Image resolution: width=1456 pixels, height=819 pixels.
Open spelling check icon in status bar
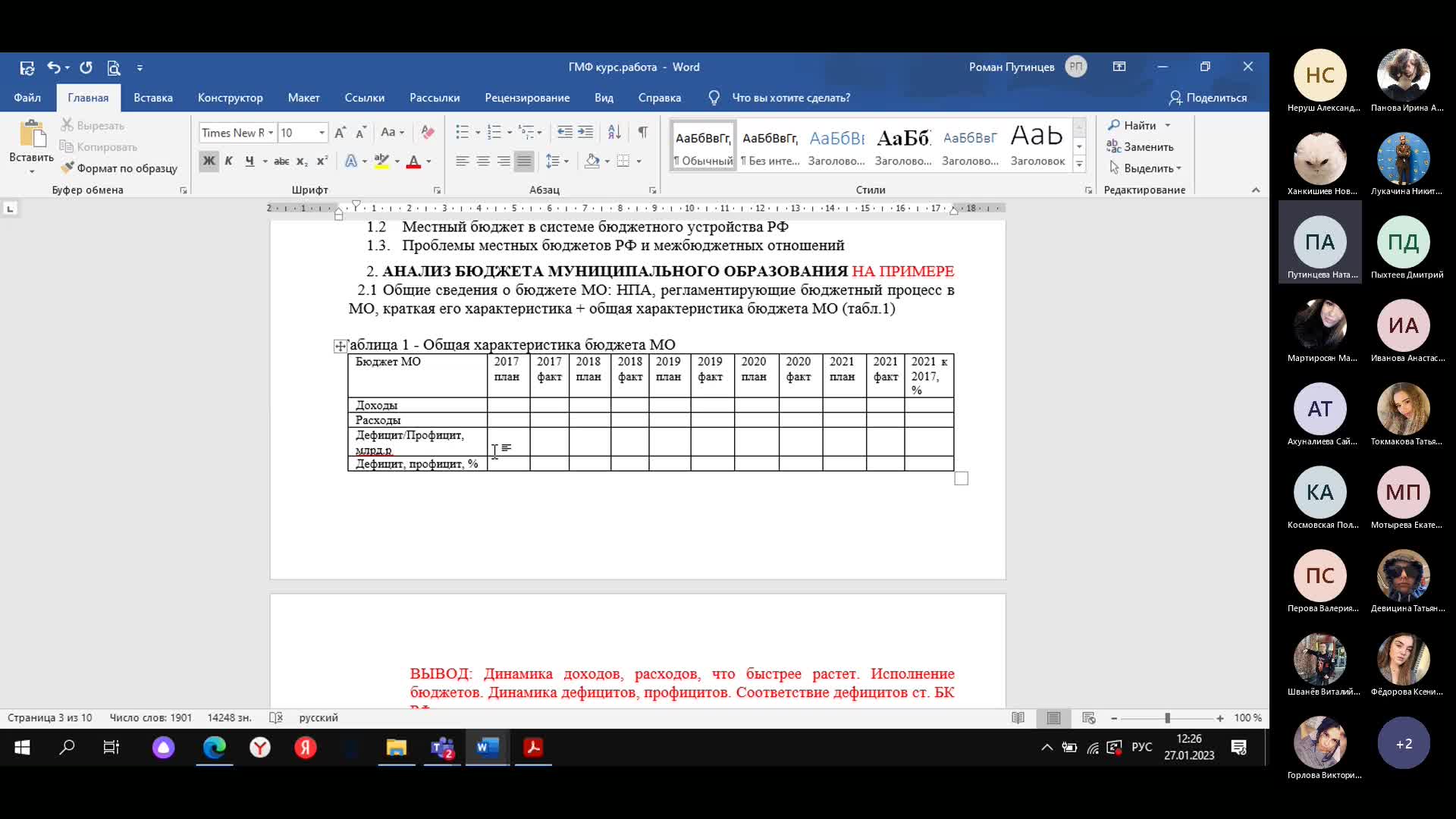point(276,717)
